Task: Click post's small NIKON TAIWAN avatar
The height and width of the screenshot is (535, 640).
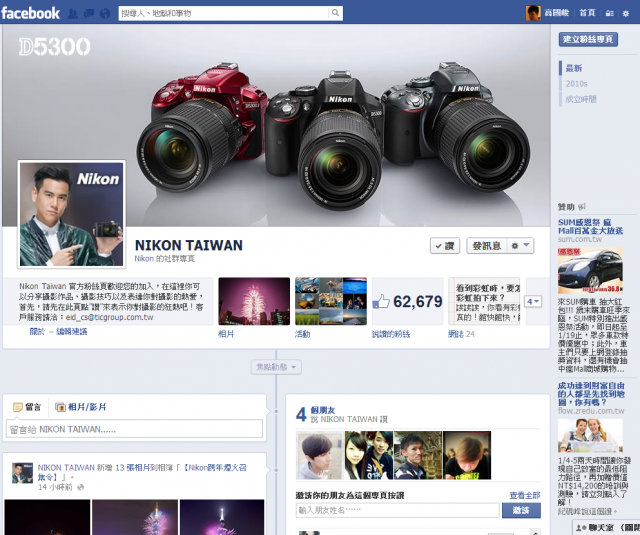Action: pos(22,473)
